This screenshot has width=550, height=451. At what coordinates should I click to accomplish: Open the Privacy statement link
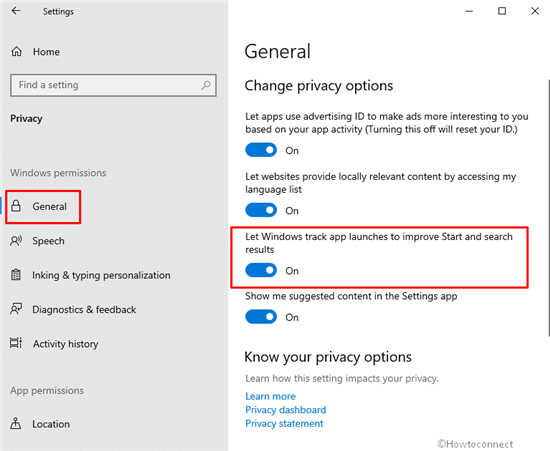(284, 423)
